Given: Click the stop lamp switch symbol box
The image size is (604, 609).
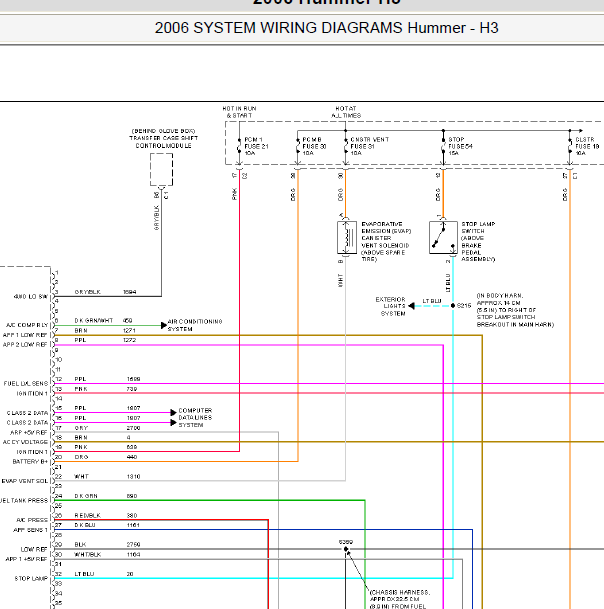Looking at the screenshot, I should 443,237.
